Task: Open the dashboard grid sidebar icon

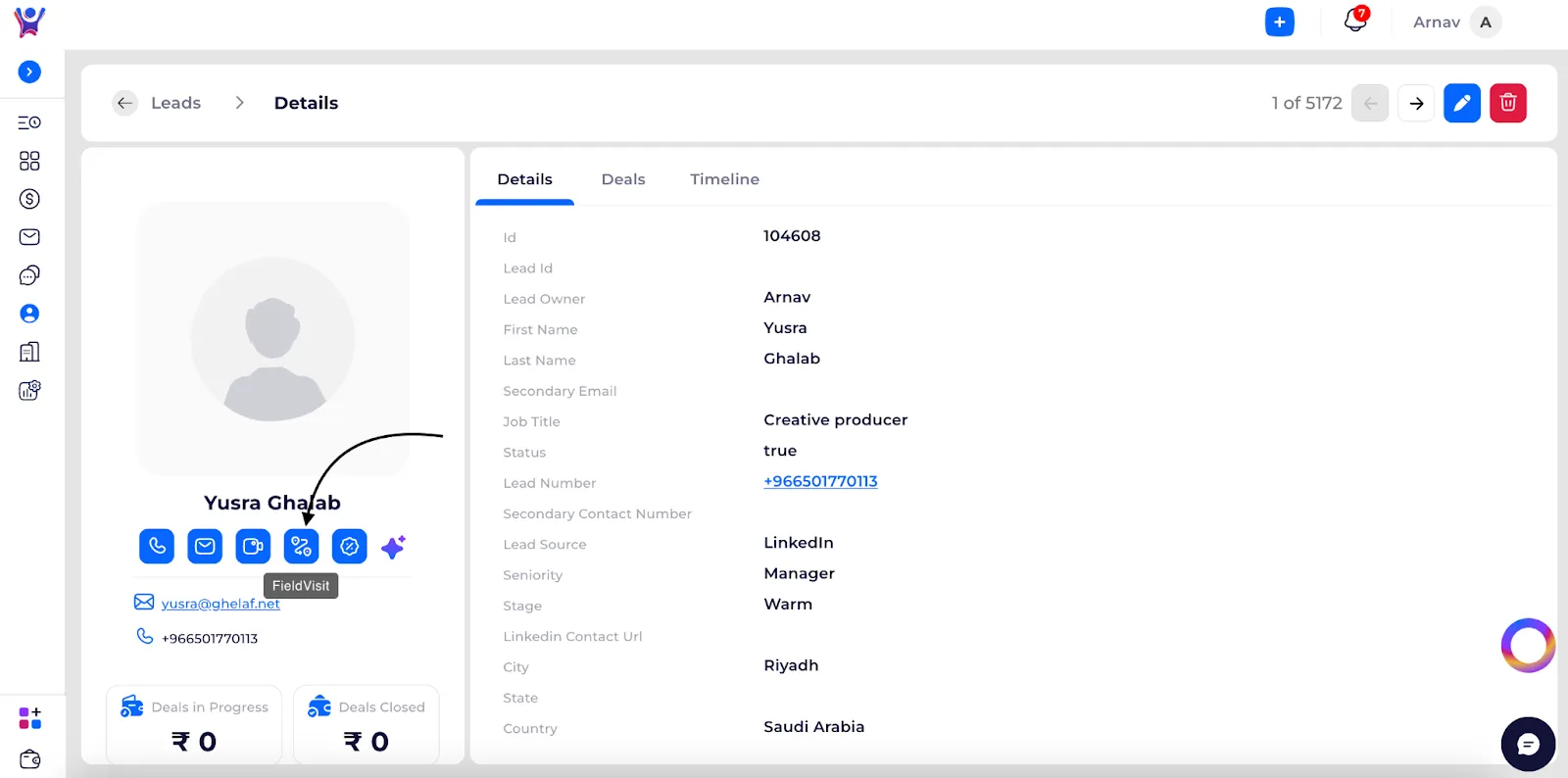Action: pyautogui.click(x=29, y=161)
